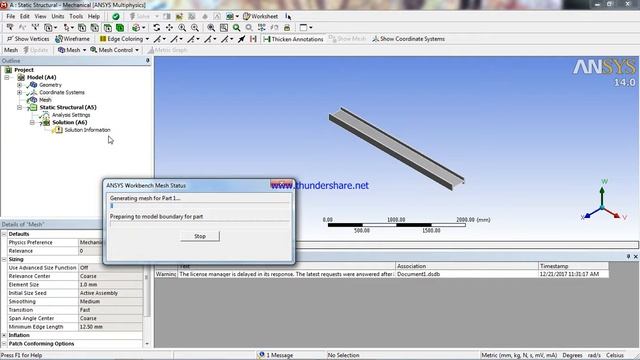Toggle Thicken Annotations
Viewport: 640px width, 360px height.
point(293,39)
